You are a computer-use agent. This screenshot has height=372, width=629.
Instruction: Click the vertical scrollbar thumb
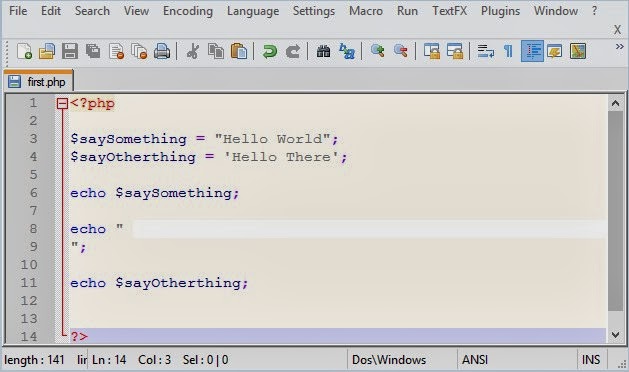(615, 211)
